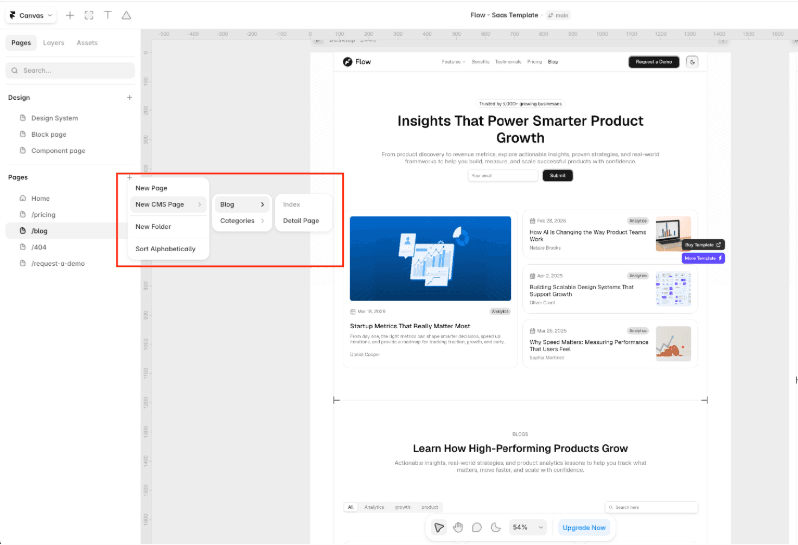The image size is (798, 545).
Task: Open the Component page entry
Action: pyautogui.click(x=58, y=151)
